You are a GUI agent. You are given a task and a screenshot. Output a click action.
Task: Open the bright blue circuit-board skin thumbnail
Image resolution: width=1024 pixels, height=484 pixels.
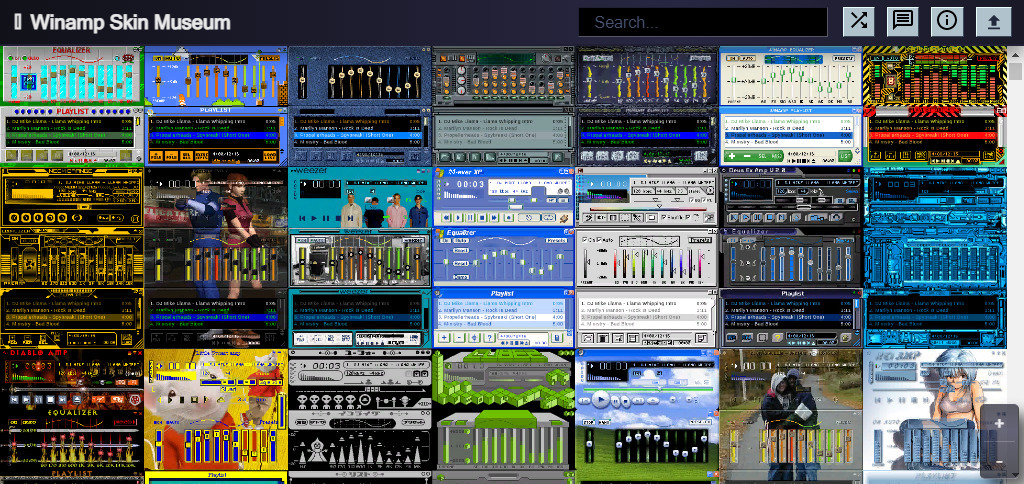tap(935, 257)
